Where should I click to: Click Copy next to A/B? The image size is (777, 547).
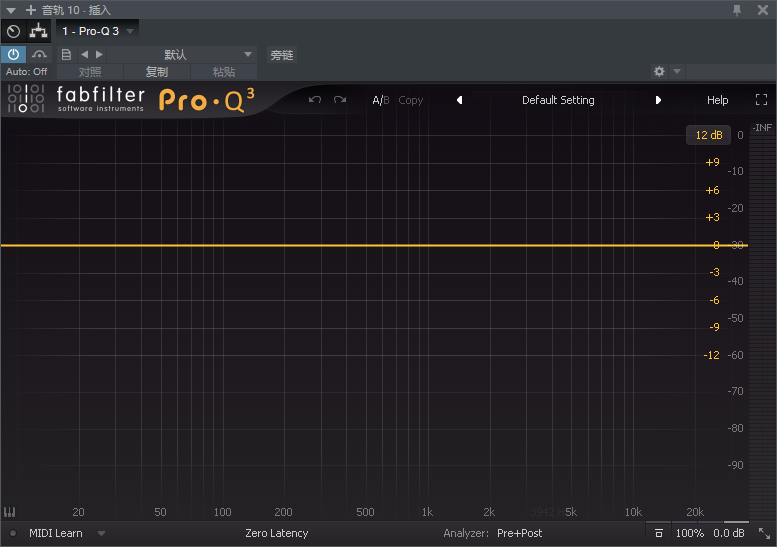coord(410,100)
